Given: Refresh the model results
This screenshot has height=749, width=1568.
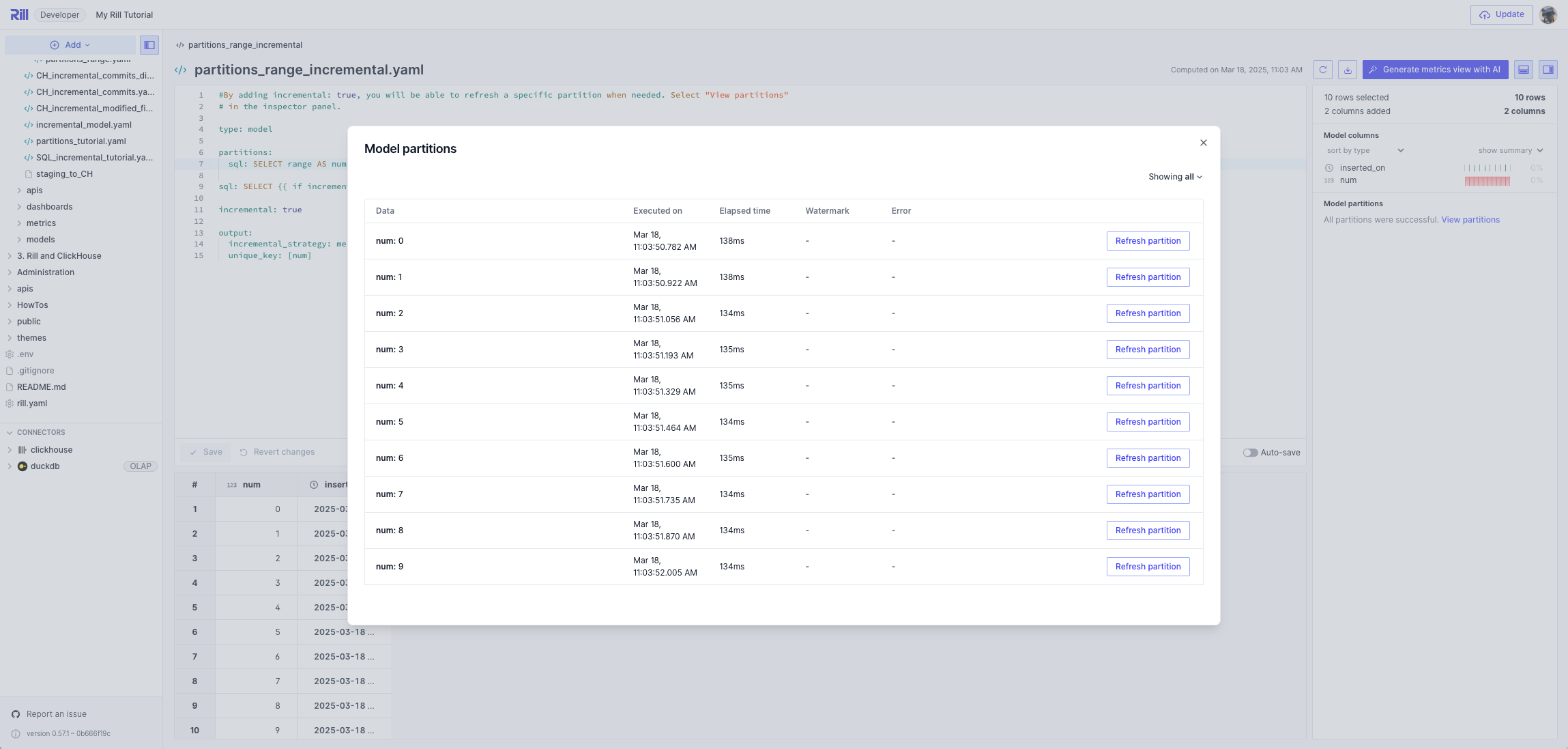Looking at the screenshot, I should click(1324, 69).
